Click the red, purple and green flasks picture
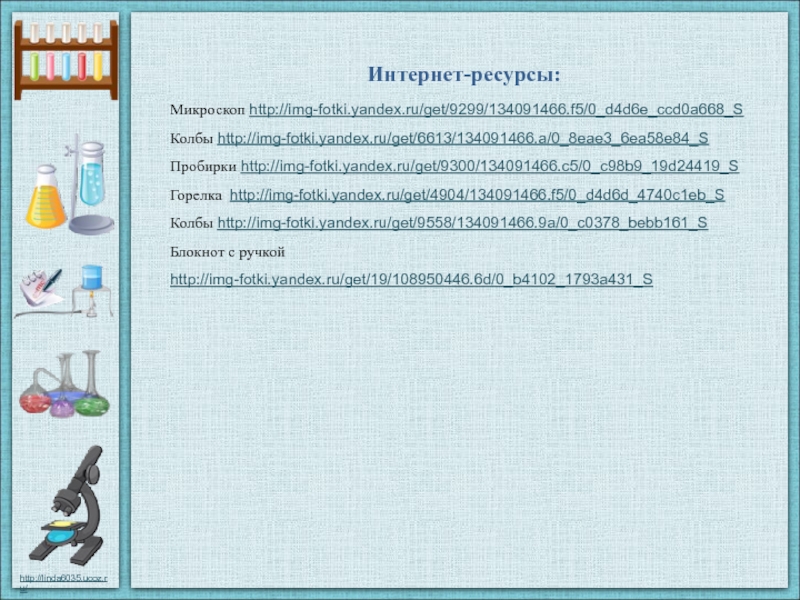The width and height of the screenshot is (800, 600). point(64,384)
